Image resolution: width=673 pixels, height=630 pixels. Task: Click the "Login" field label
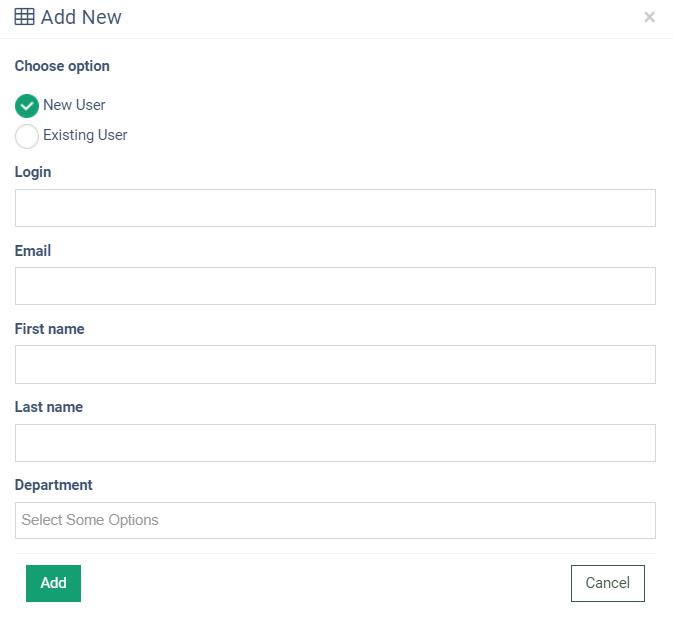click(x=33, y=172)
